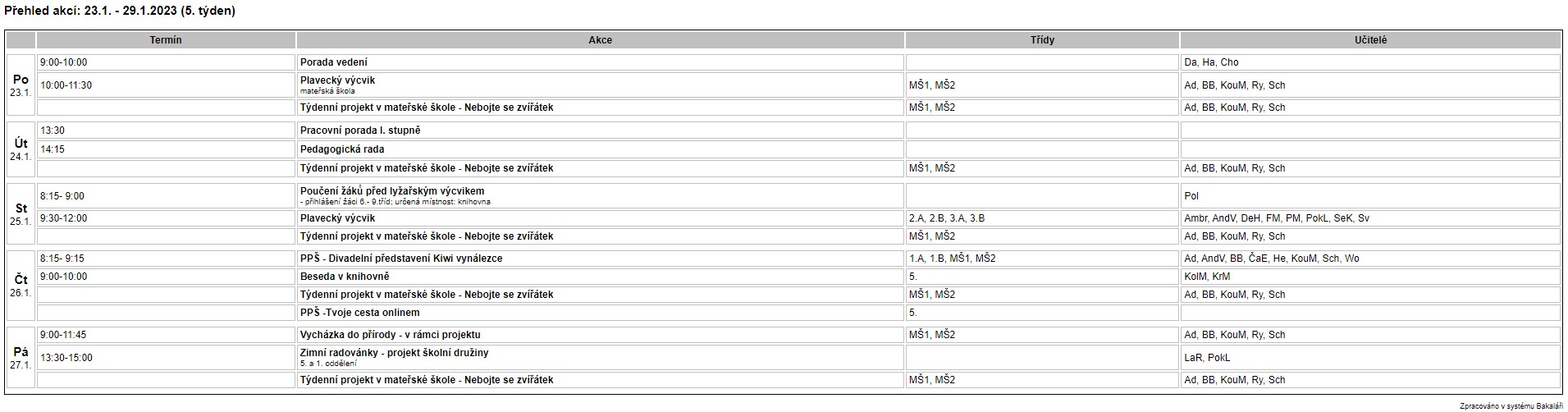Select the Učitelé column header

click(x=1370, y=40)
